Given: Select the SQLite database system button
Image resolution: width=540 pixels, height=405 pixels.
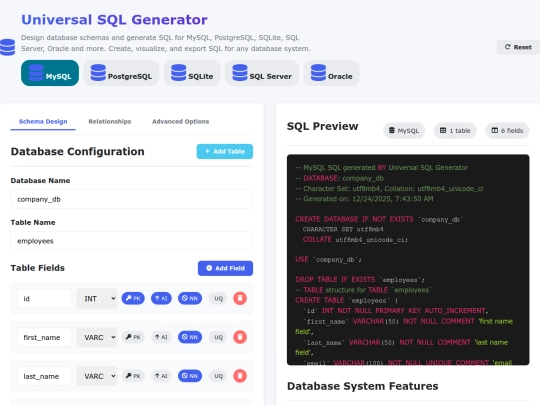Looking at the screenshot, I should pyautogui.click(x=192, y=73).
